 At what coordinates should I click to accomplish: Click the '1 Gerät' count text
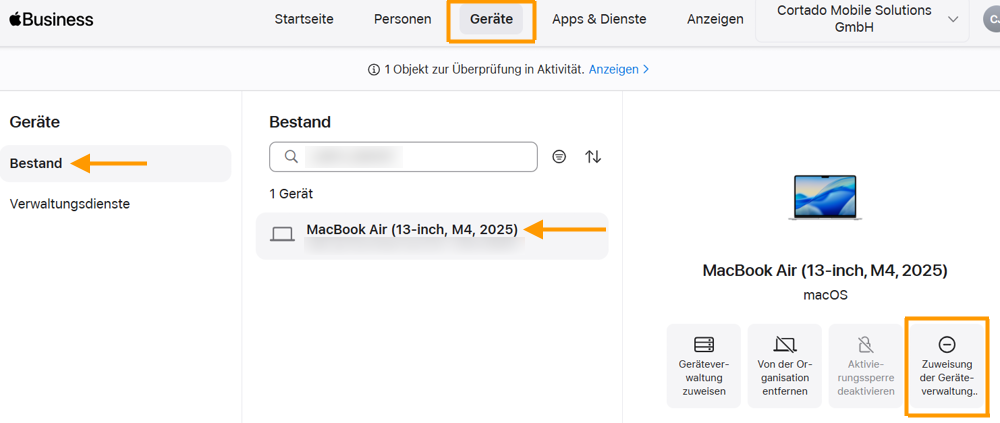click(x=291, y=193)
